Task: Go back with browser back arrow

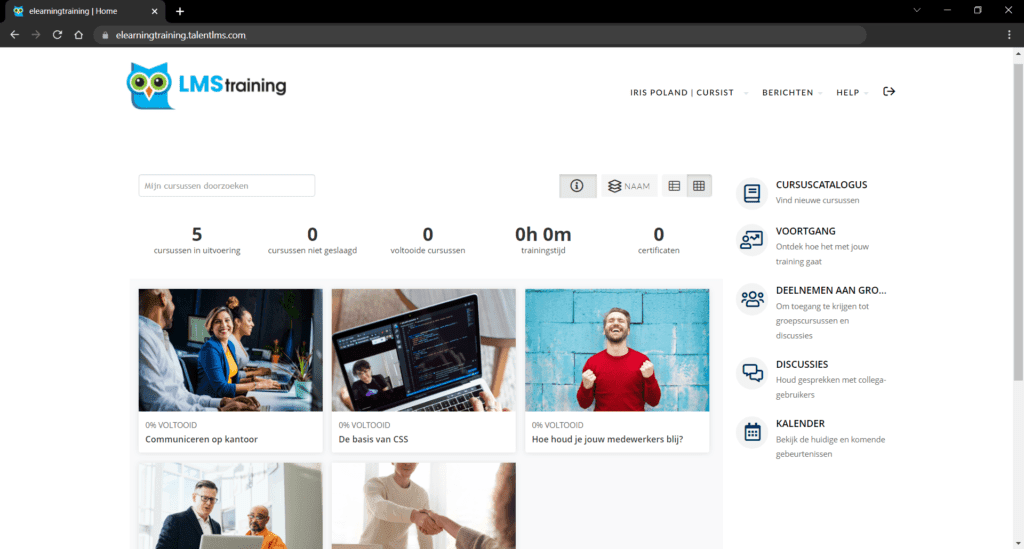Action: click(x=14, y=35)
